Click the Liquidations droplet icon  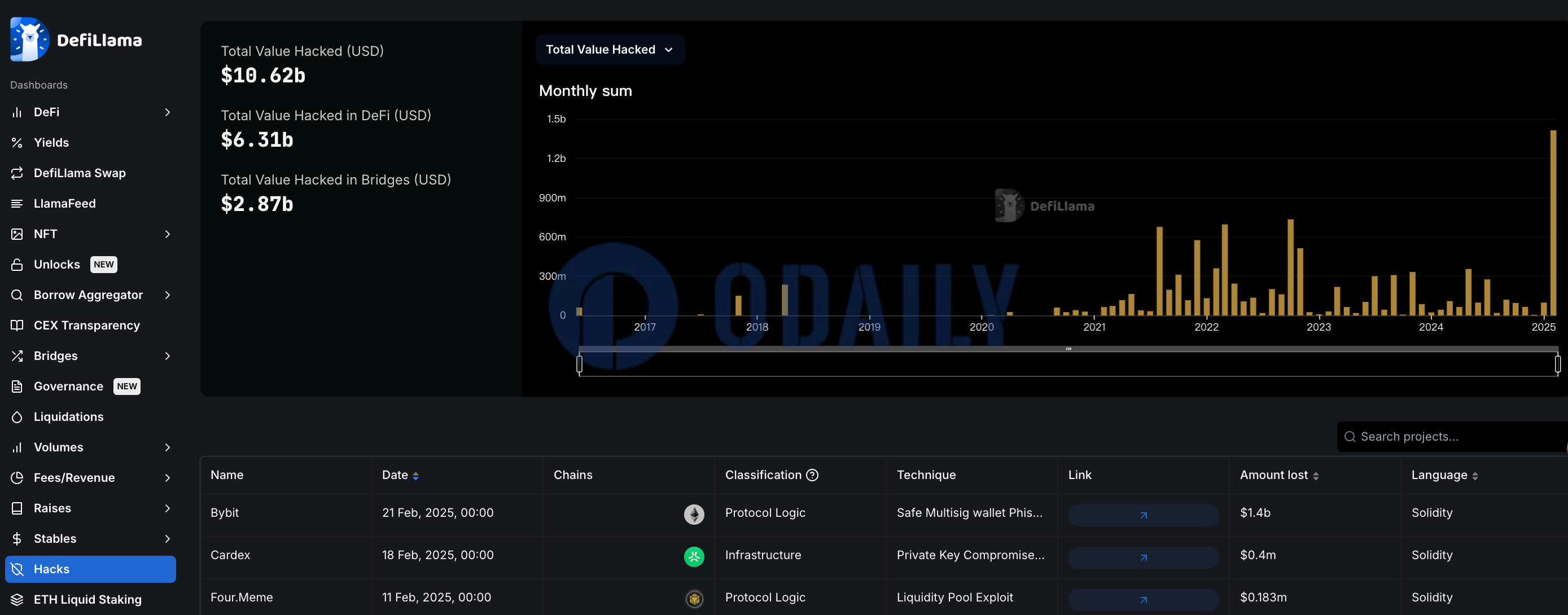17,416
